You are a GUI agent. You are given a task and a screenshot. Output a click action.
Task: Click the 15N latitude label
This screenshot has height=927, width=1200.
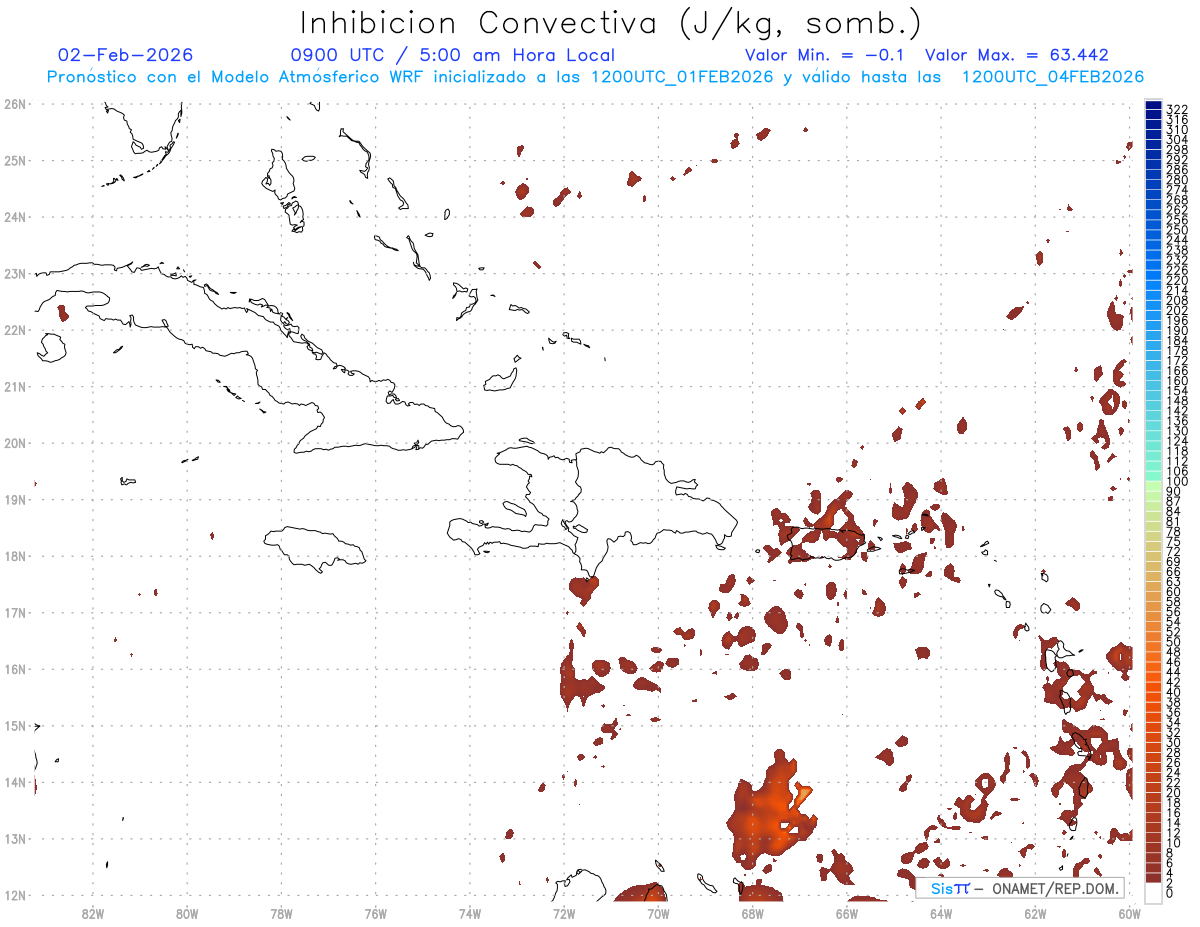point(14,725)
